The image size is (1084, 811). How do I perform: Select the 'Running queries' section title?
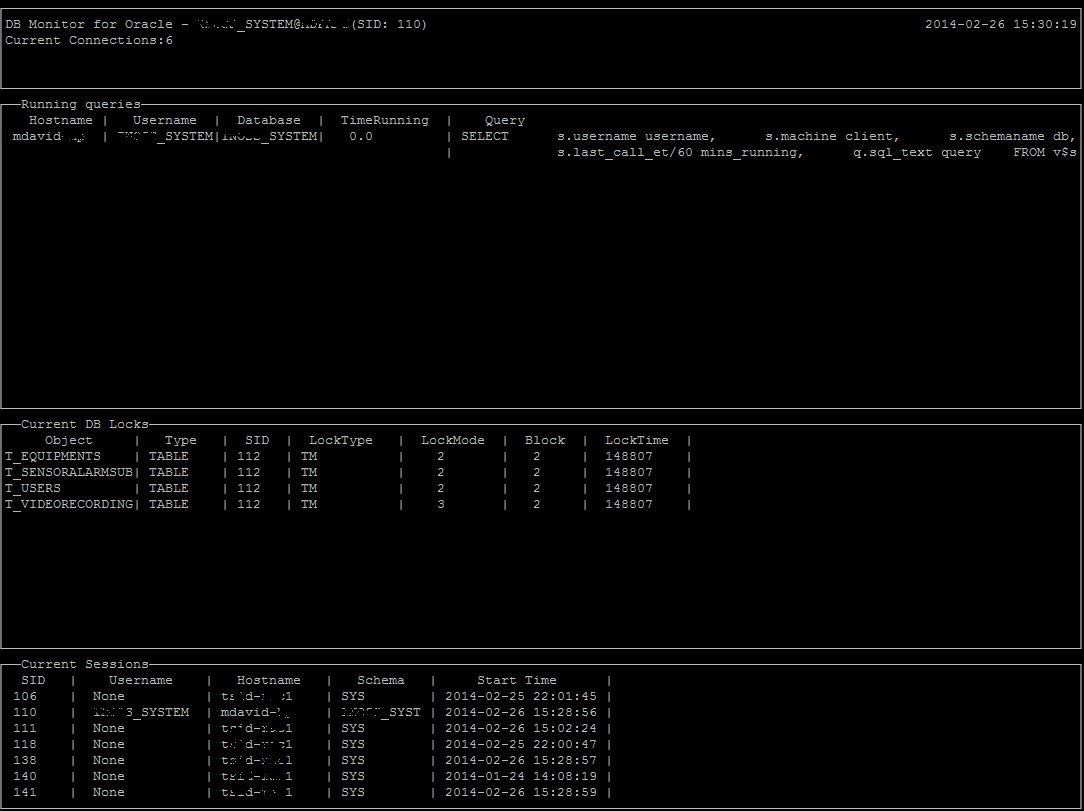pyautogui.click(x=81, y=104)
